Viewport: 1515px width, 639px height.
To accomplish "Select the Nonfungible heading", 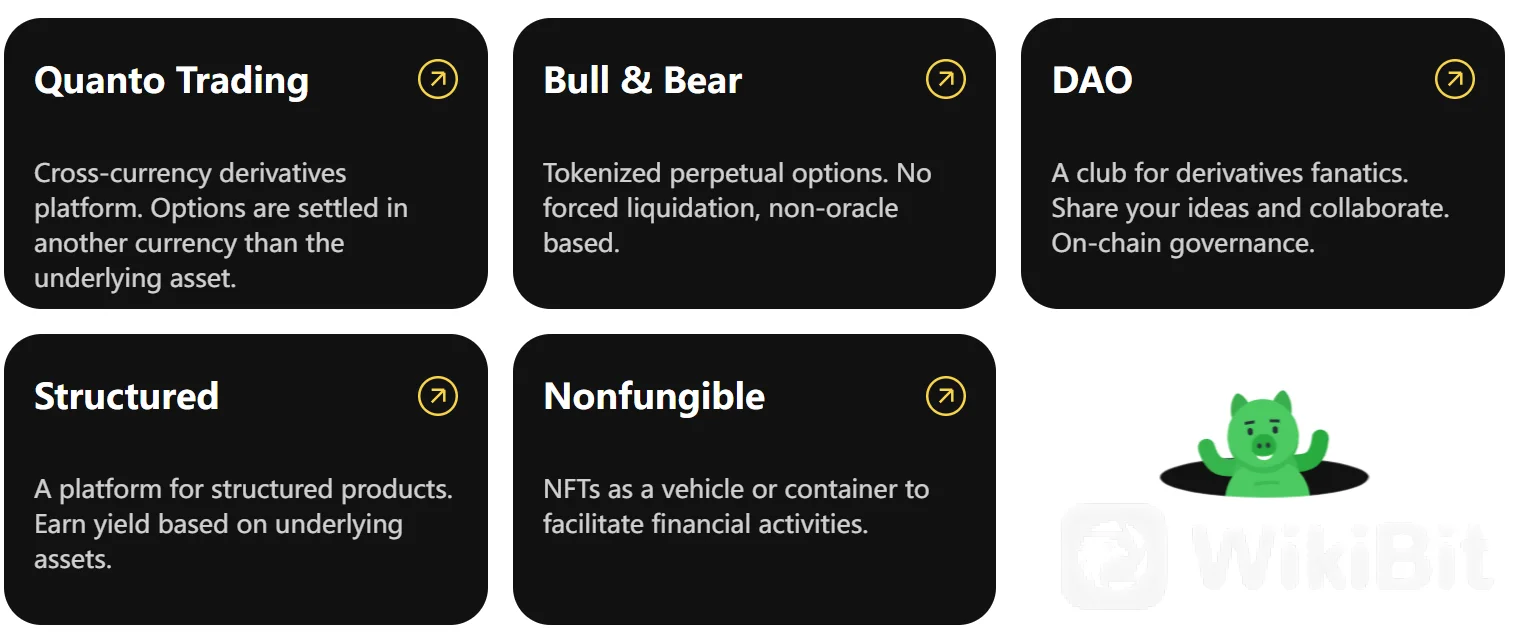I will pyautogui.click(x=654, y=397).
